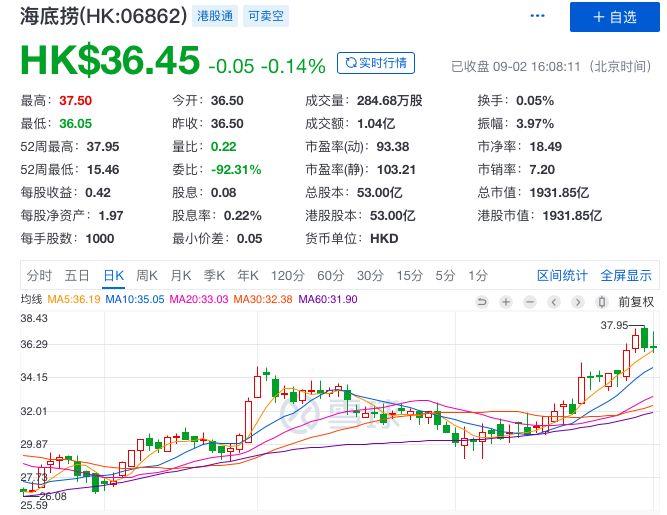Click the 港股通 tag
Viewport: 667px width, 515px height.
coord(215,16)
